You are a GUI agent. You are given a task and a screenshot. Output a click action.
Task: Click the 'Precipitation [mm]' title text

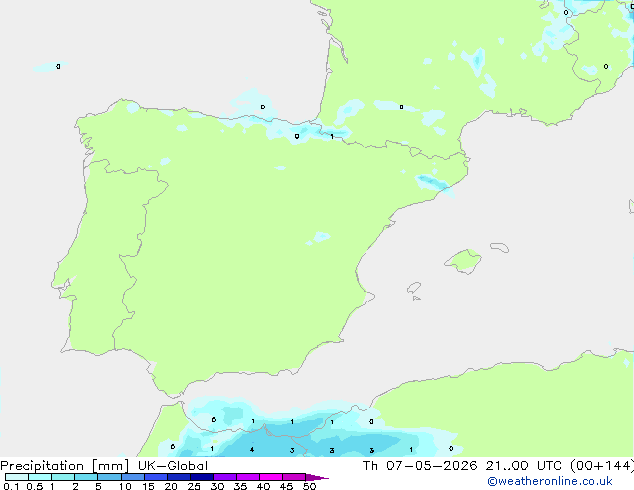64,466
